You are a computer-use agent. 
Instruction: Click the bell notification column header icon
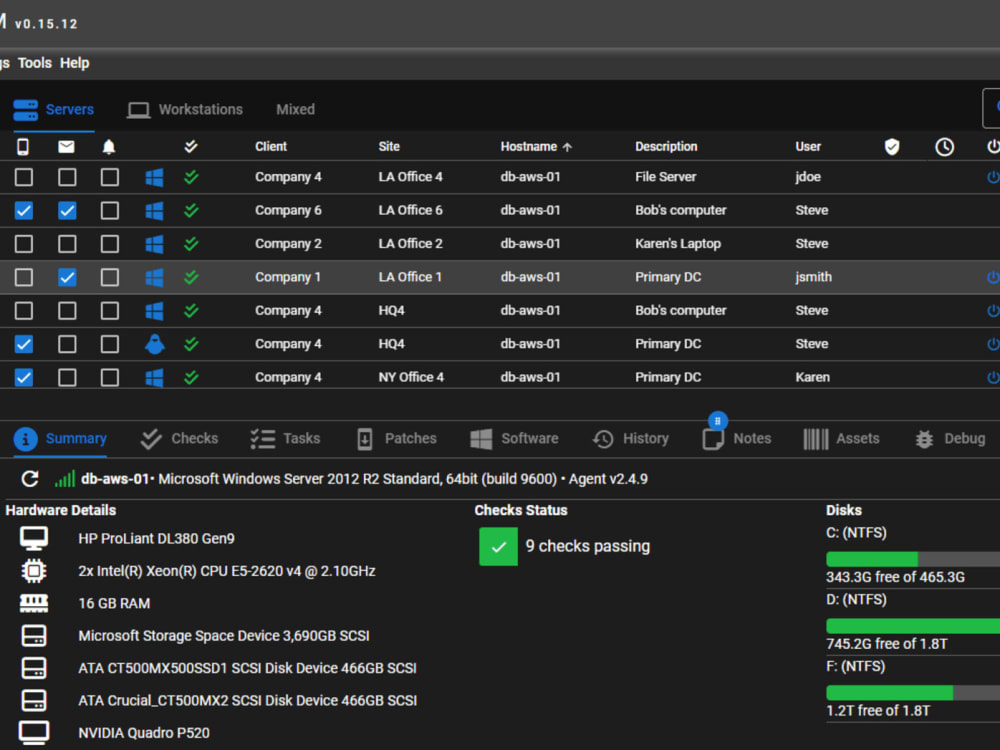click(108, 146)
